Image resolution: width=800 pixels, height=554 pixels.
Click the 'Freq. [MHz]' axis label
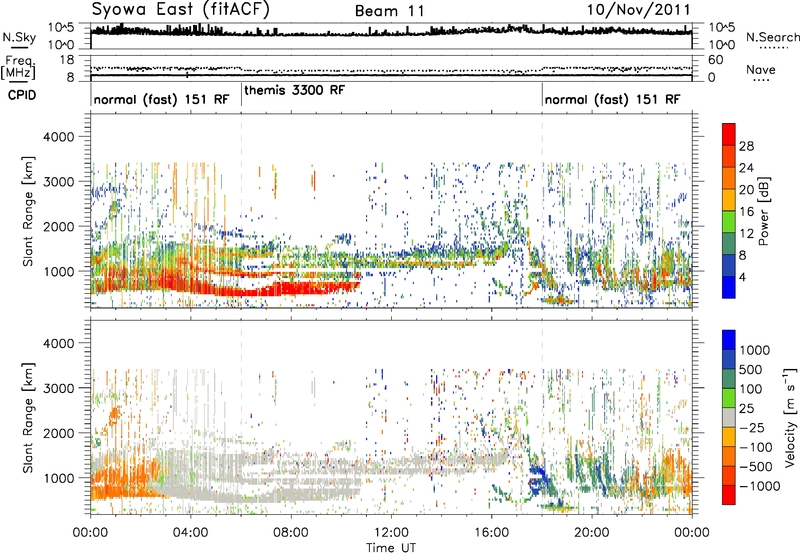(x=18, y=68)
